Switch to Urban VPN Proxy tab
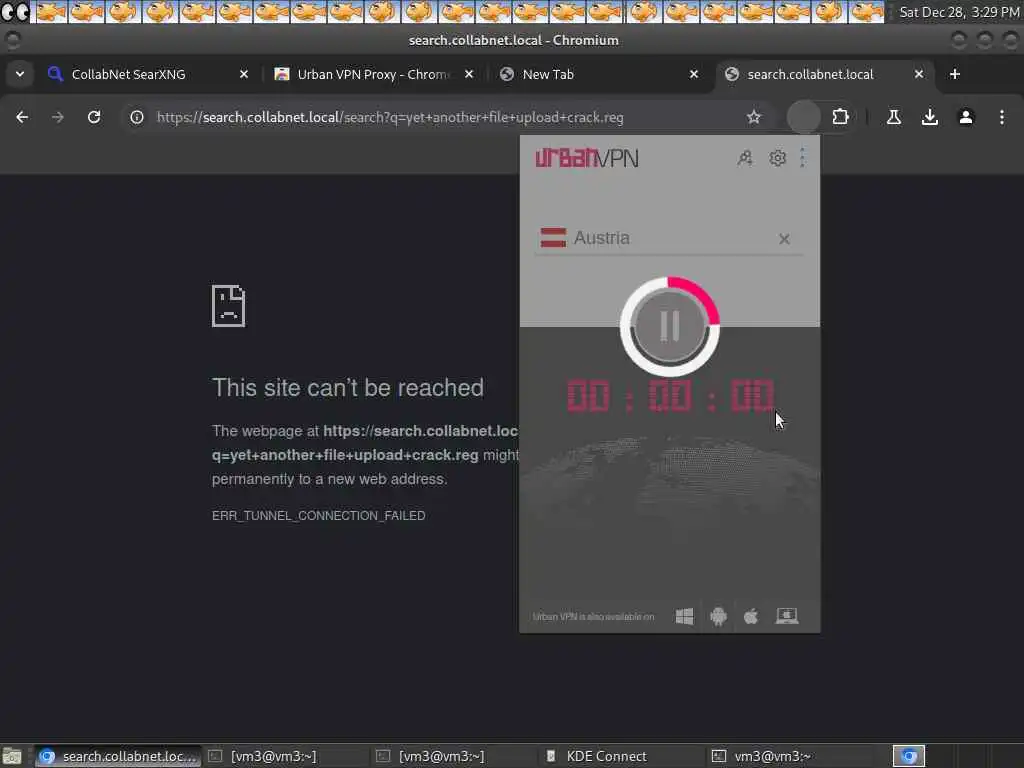Viewport: 1024px width, 768px height. pos(373,74)
